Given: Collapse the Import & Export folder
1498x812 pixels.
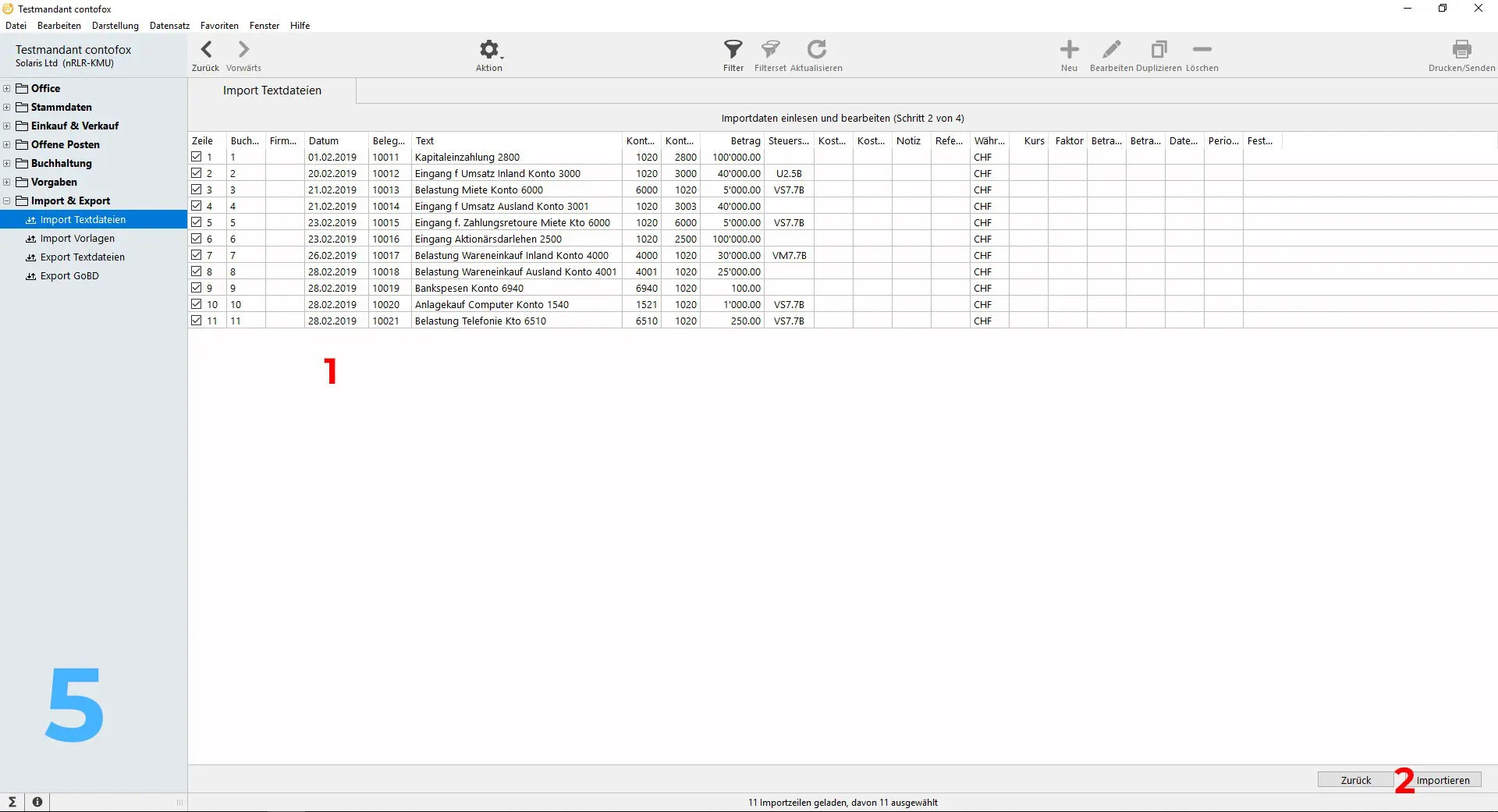Looking at the screenshot, I should (x=7, y=201).
